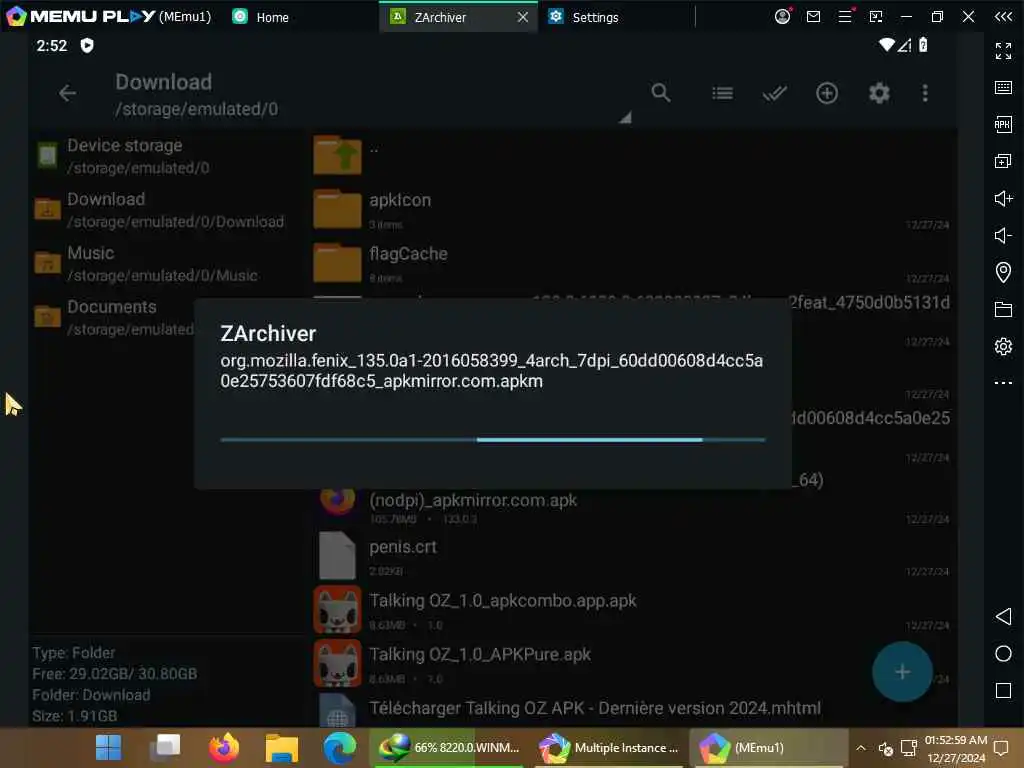Choose Device storage in sidebar
The width and height of the screenshot is (1024, 768).
[167, 156]
